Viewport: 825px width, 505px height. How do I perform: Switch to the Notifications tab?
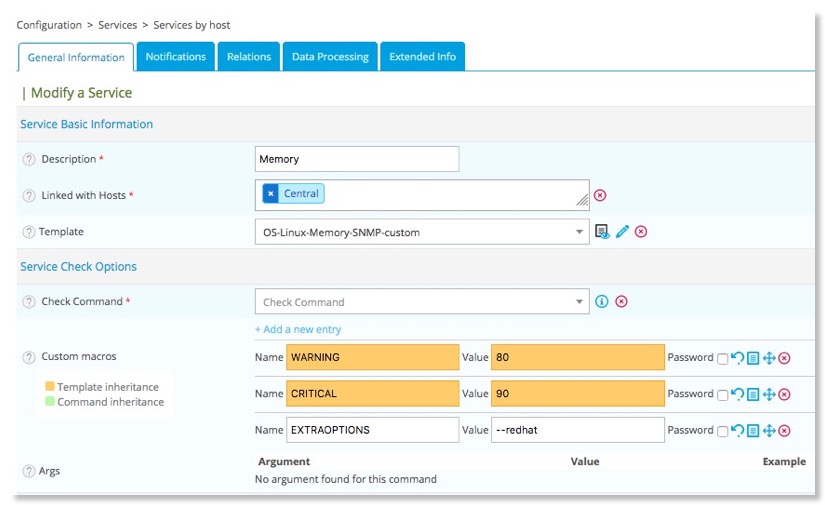point(175,57)
